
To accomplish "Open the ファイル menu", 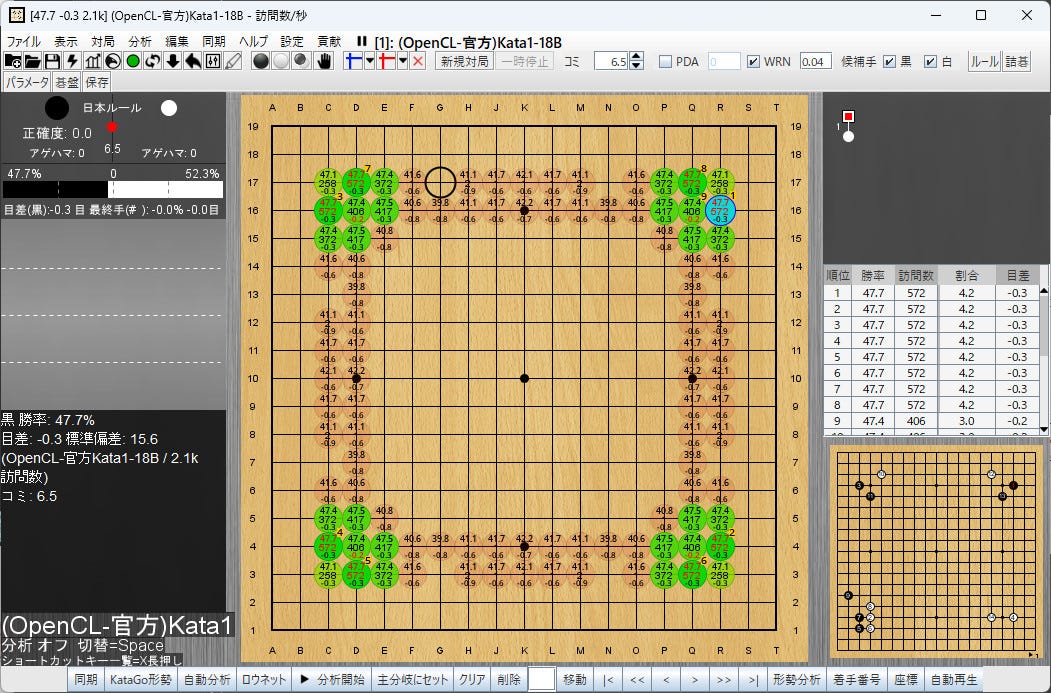I will coord(23,42).
